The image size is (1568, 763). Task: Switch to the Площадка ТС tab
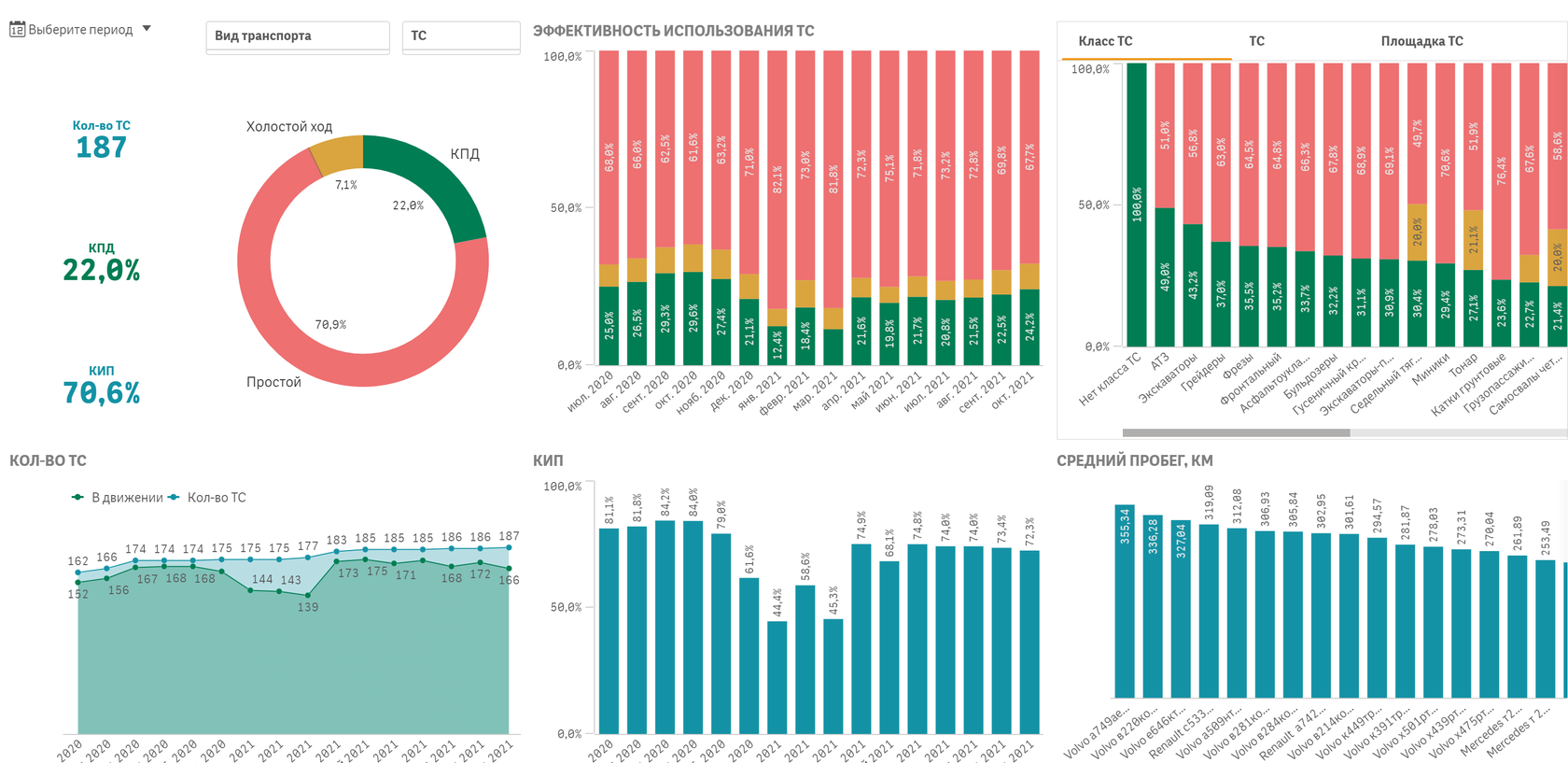[x=1421, y=41]
